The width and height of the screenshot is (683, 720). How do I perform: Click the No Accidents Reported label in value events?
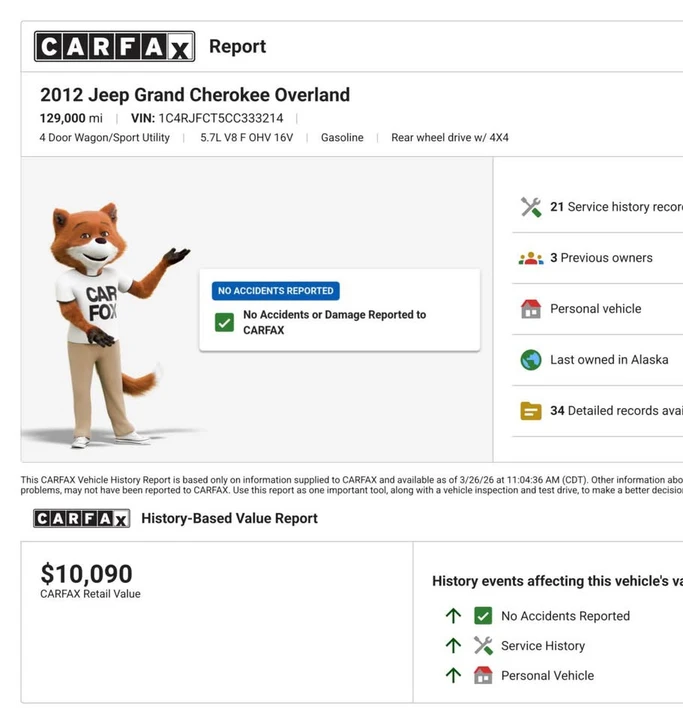tap(565, 616)
